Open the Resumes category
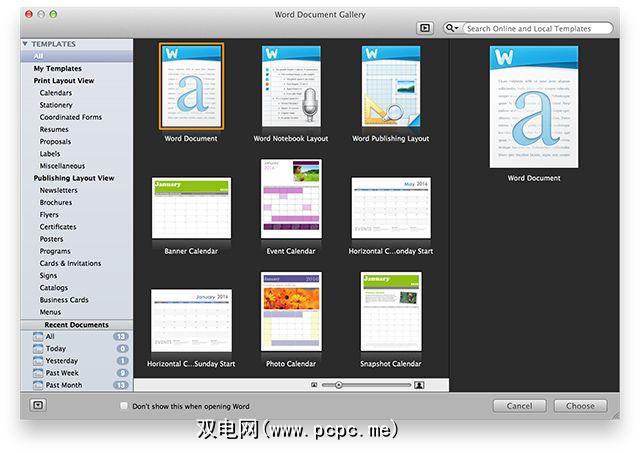This screenshot has width=640, height=453. [54, 129]
